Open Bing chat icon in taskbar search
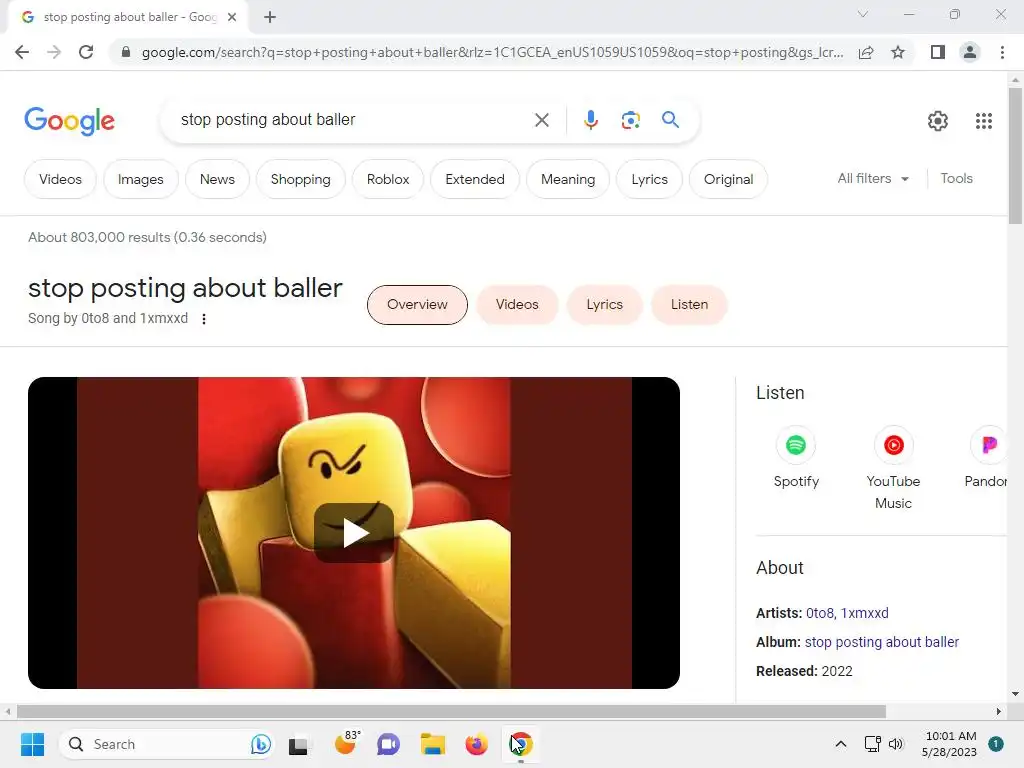Screen dimensions: 1024x768 tap(260, 744)
